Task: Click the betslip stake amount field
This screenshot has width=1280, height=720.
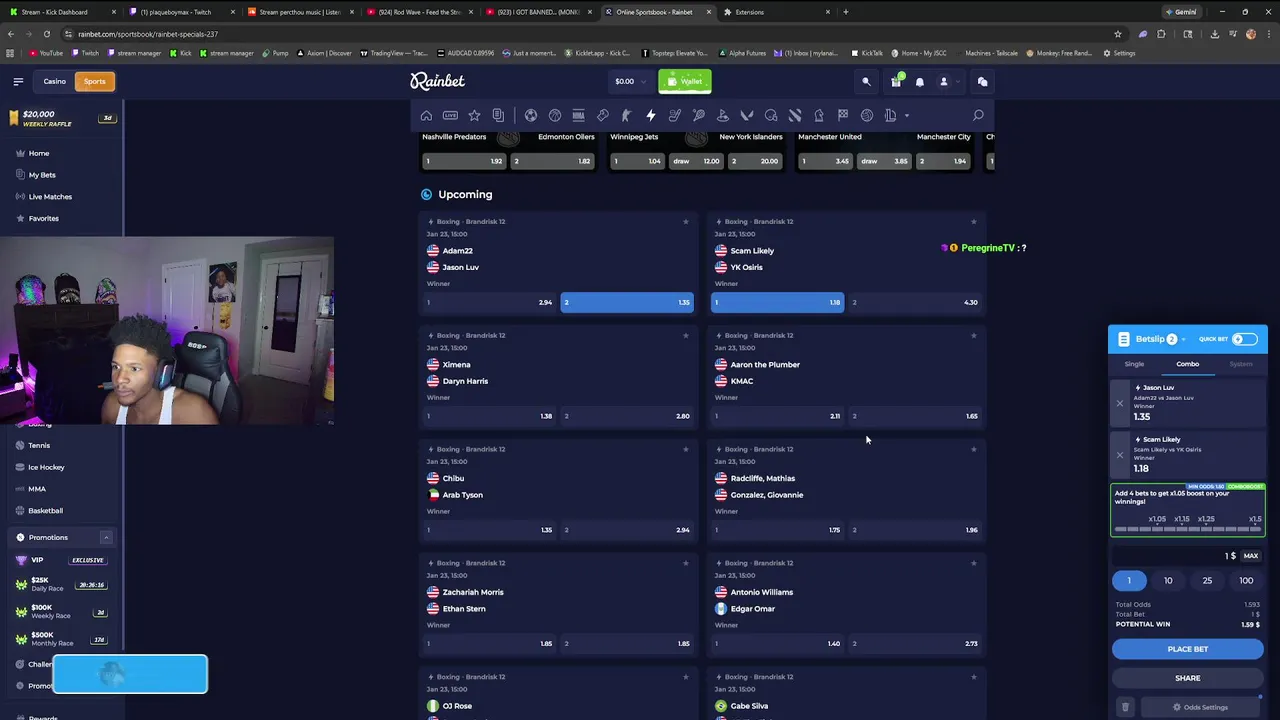Action: click(1175, 556)
